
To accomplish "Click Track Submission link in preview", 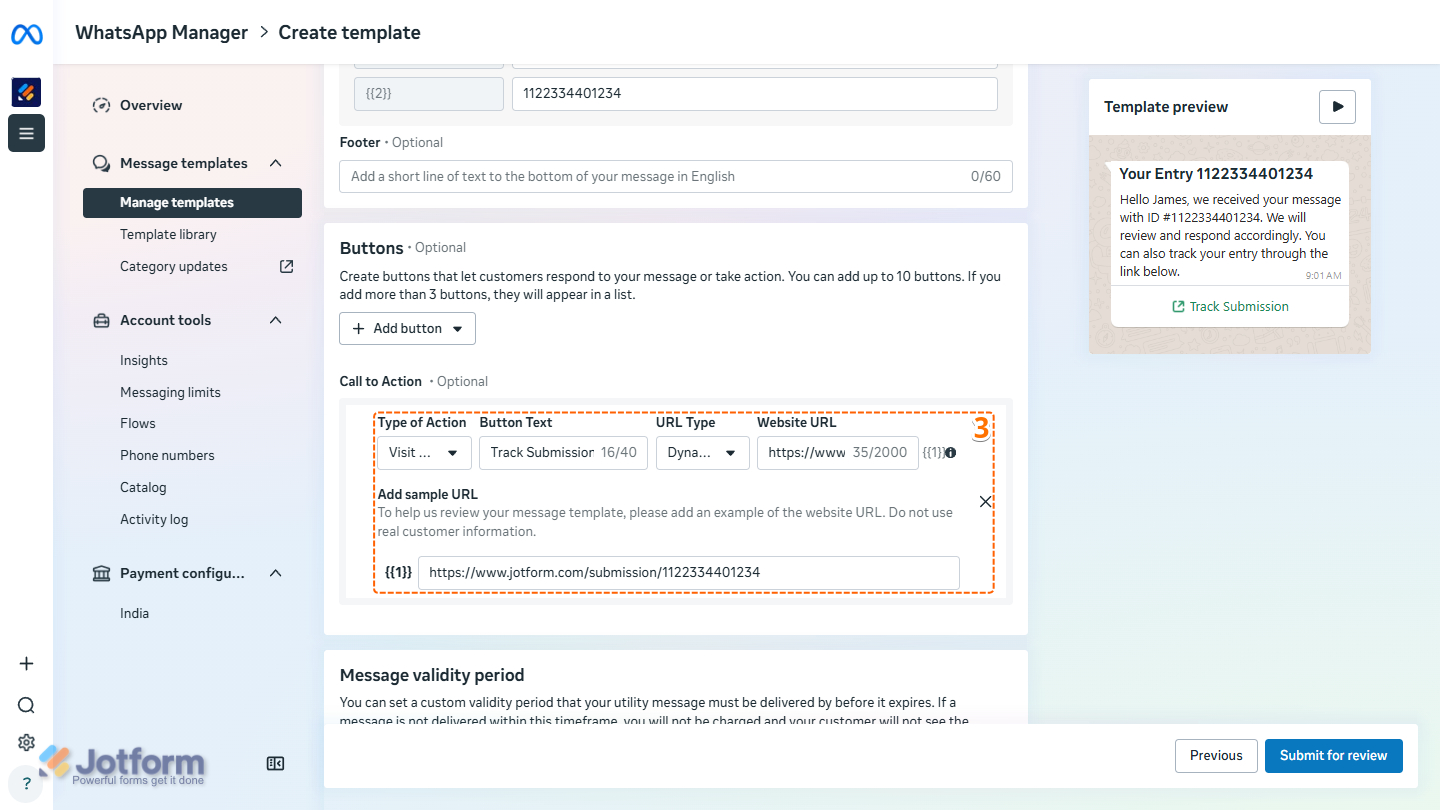I will click(1230, 306).
